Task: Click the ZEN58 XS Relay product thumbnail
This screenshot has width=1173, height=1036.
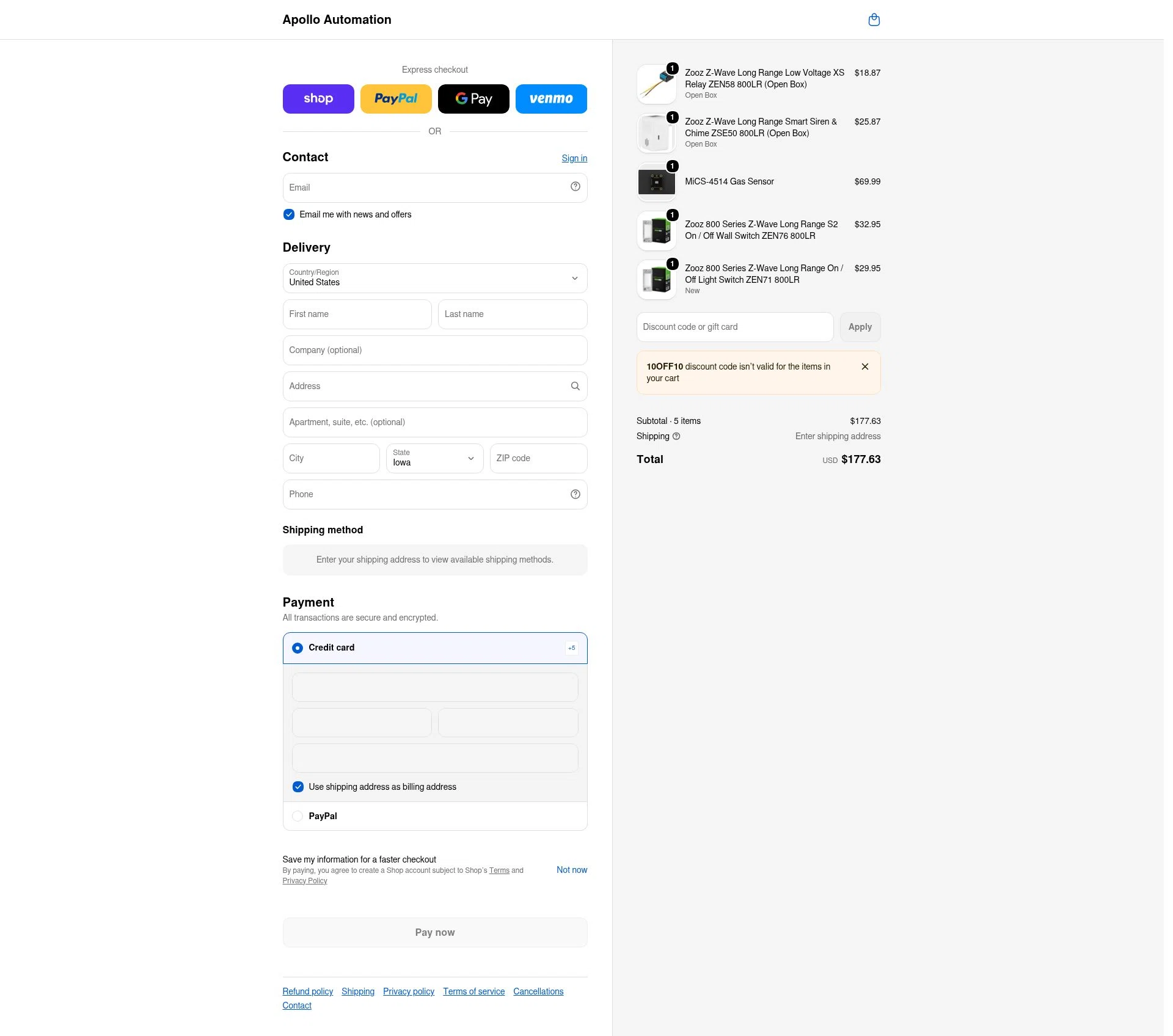Action: (657, 84)
